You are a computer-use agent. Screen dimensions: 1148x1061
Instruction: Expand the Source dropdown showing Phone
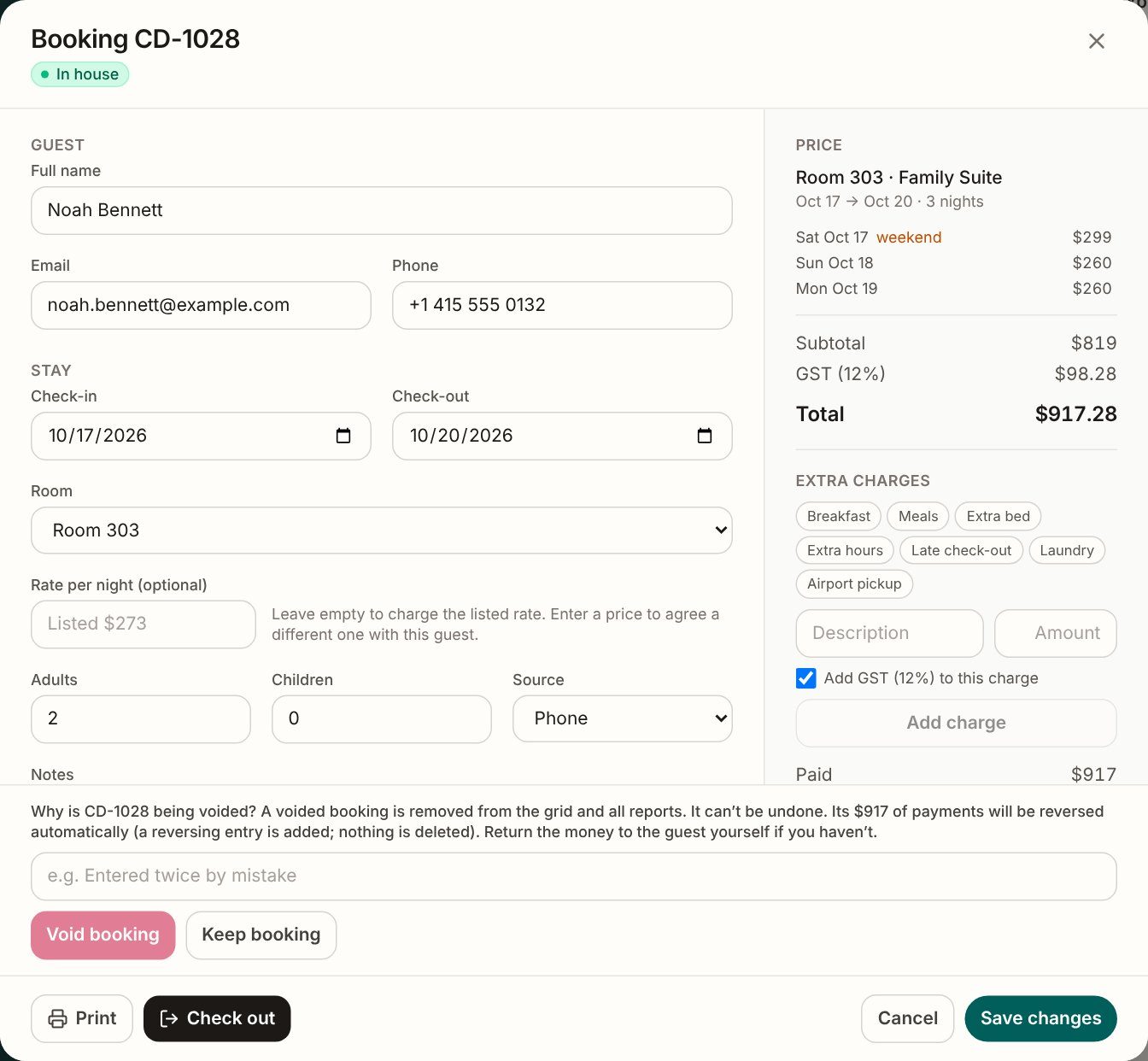[623, 718]
